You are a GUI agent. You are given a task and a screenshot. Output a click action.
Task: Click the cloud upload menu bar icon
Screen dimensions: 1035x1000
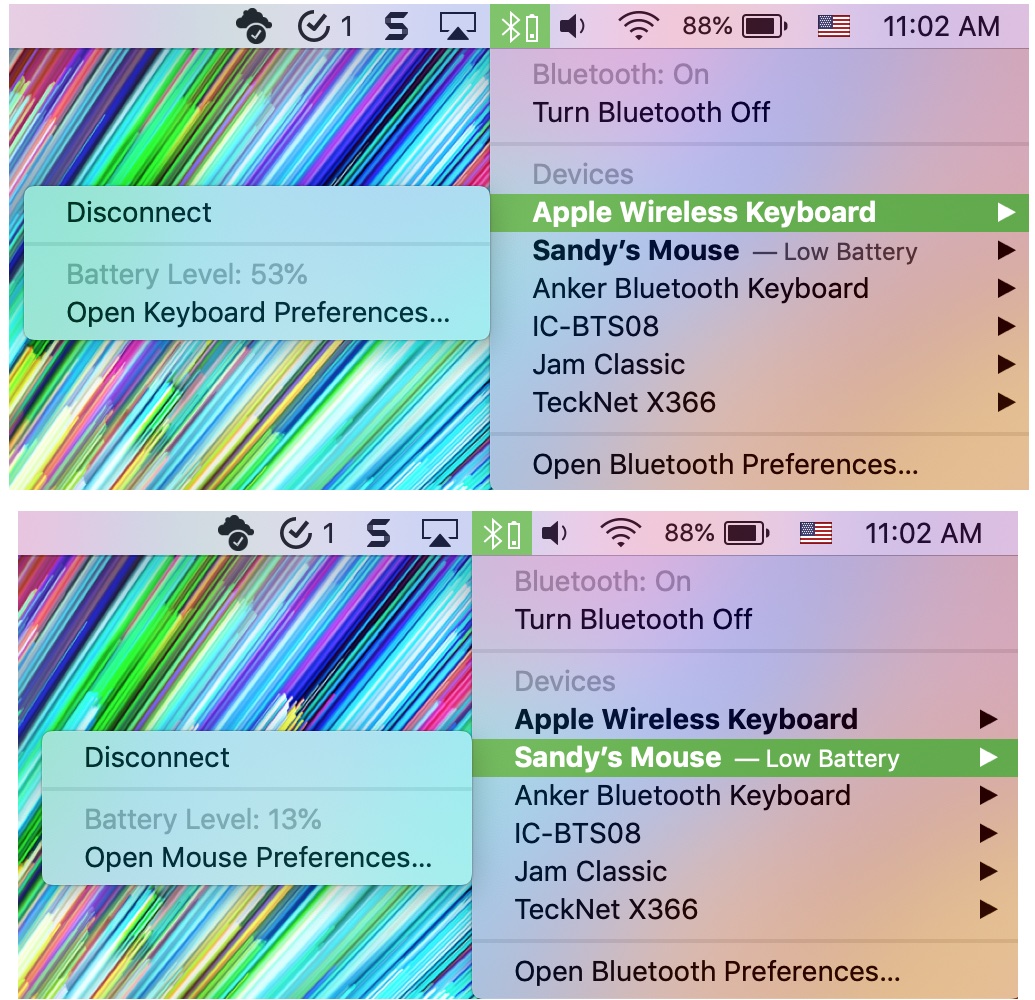(x=255, y=25)
